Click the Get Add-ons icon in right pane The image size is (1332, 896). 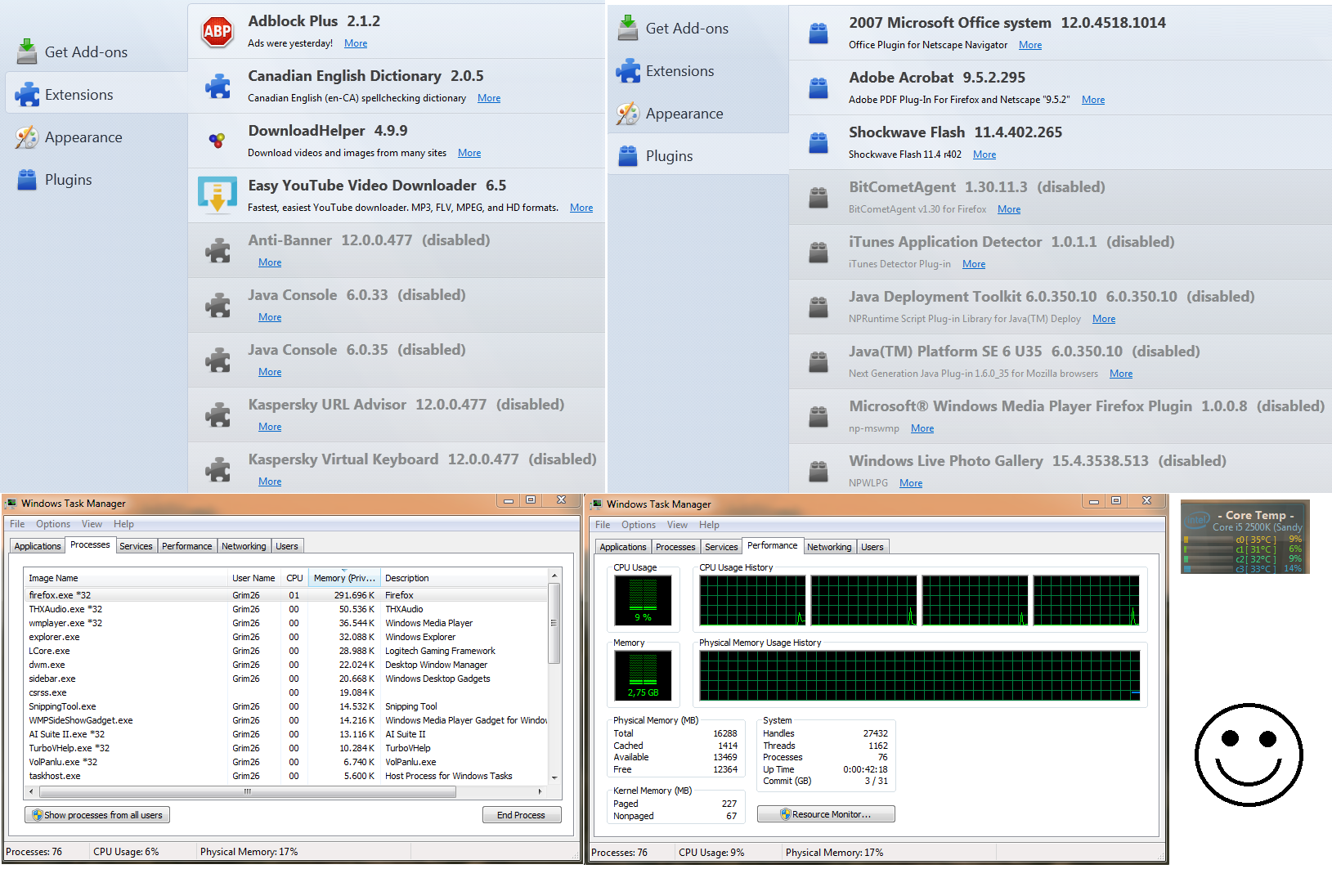pyautogui.click(x=628, y=28)
